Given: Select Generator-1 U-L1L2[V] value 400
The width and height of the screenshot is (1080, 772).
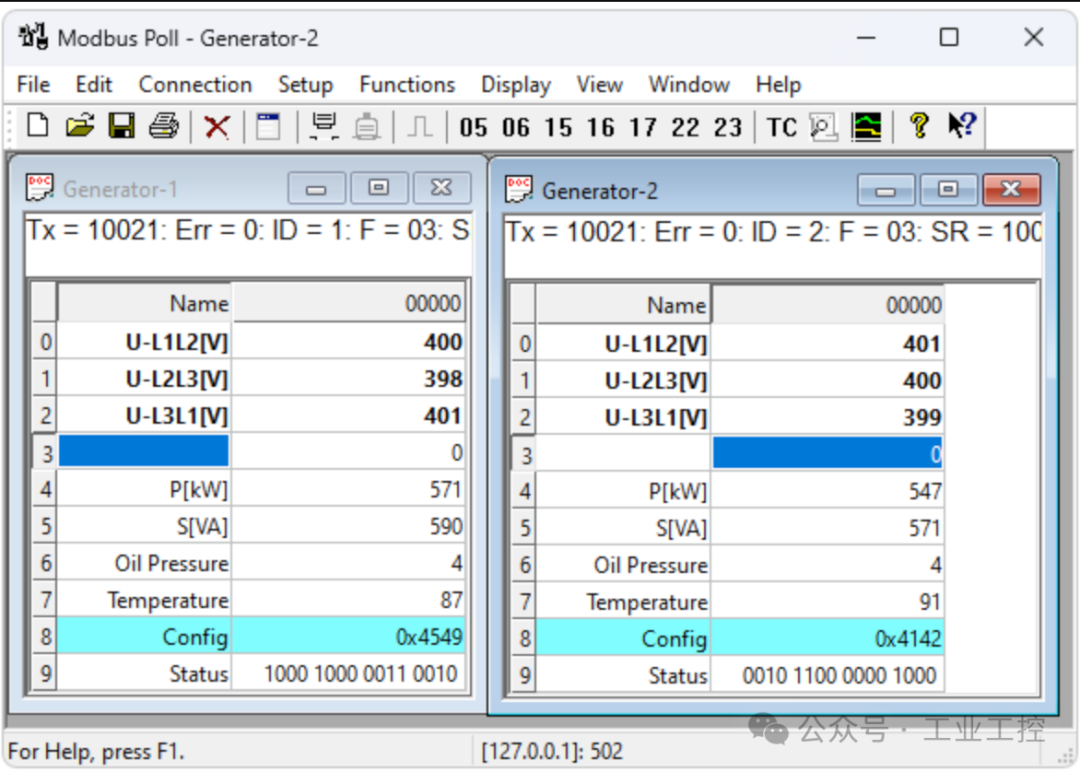Looking at the screenshot, I should pos(349,342).
